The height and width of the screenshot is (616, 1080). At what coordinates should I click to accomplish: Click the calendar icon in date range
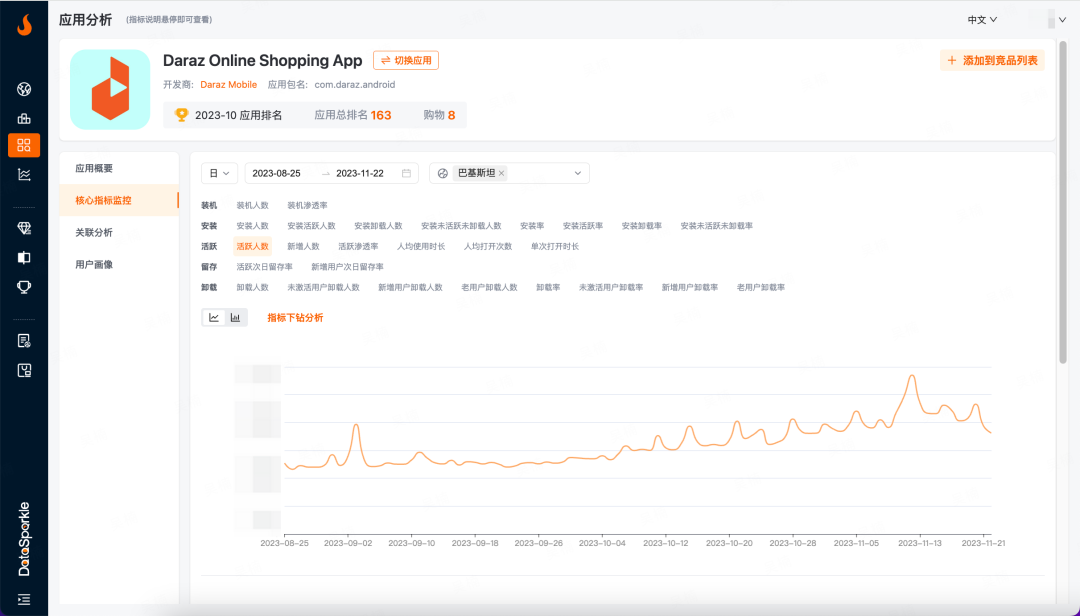(406, 173)
